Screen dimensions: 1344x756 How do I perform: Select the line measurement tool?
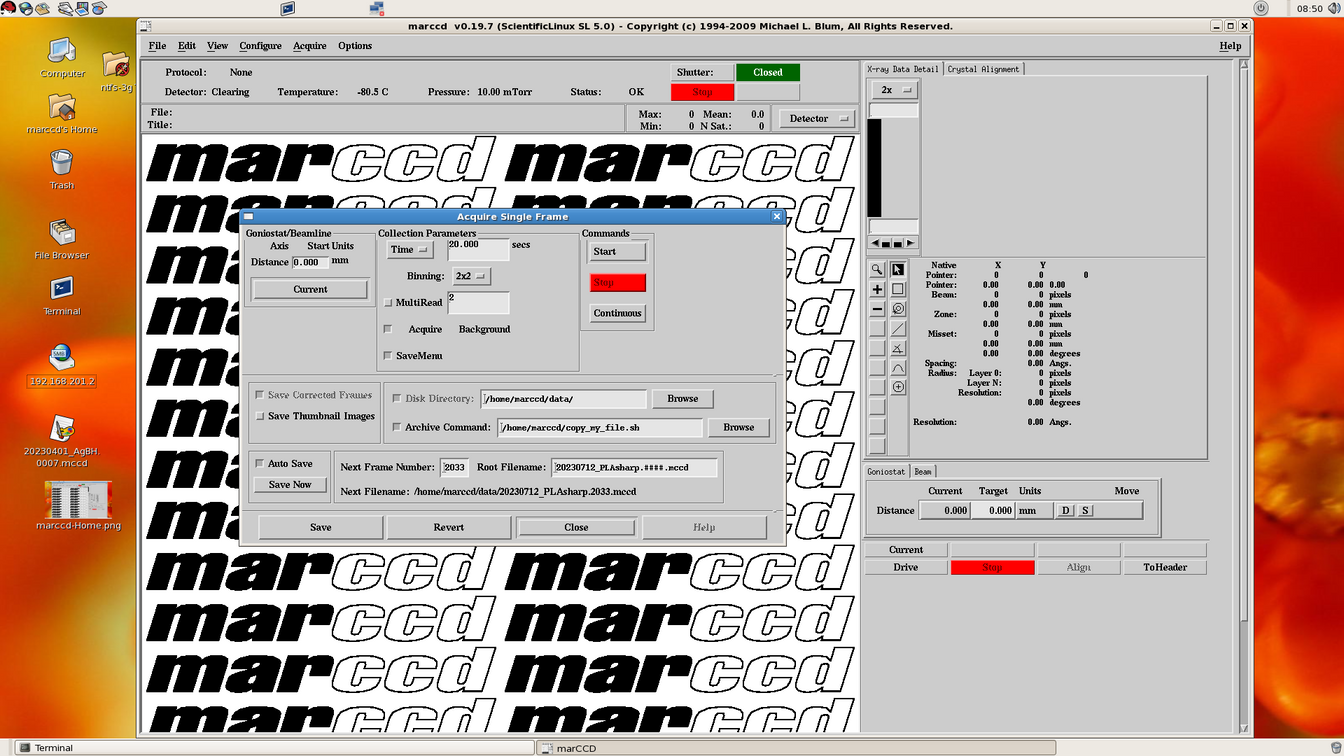point(898,328)
